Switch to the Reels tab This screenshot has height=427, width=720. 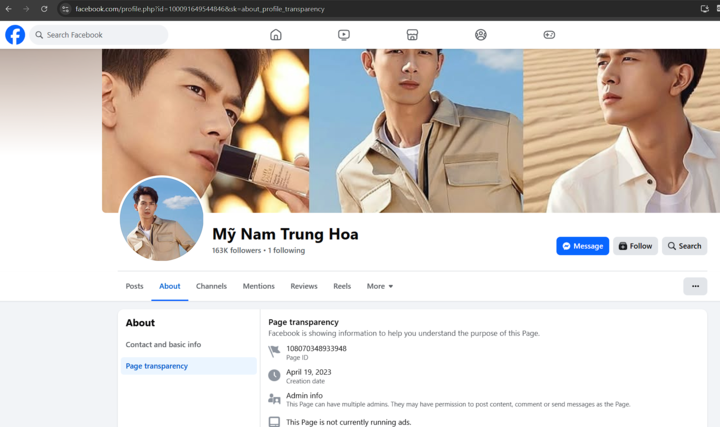coord(342,286)
